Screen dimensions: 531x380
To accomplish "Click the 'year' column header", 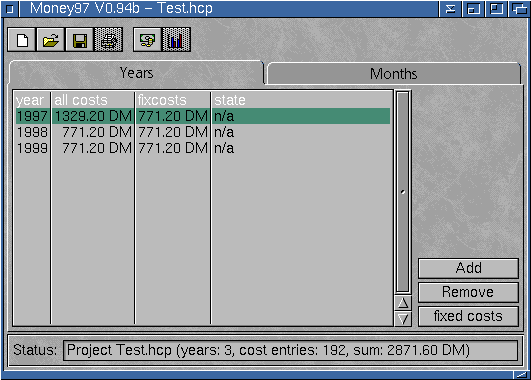I will 30,100.
